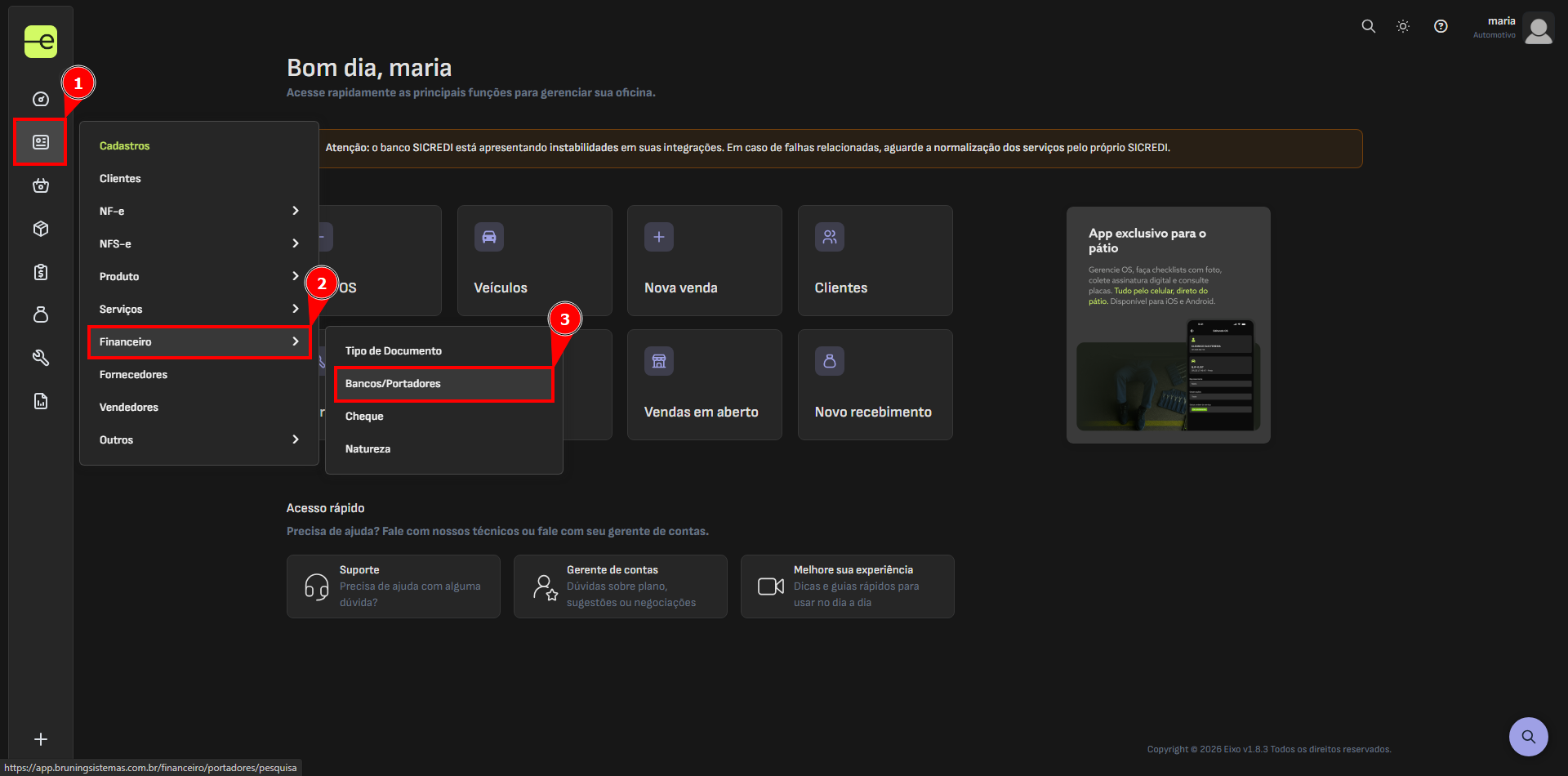Viewport: 1568px width, 776px height.
Task: Open the Vendas em aberto card
Action: click(x=705, y=385)
